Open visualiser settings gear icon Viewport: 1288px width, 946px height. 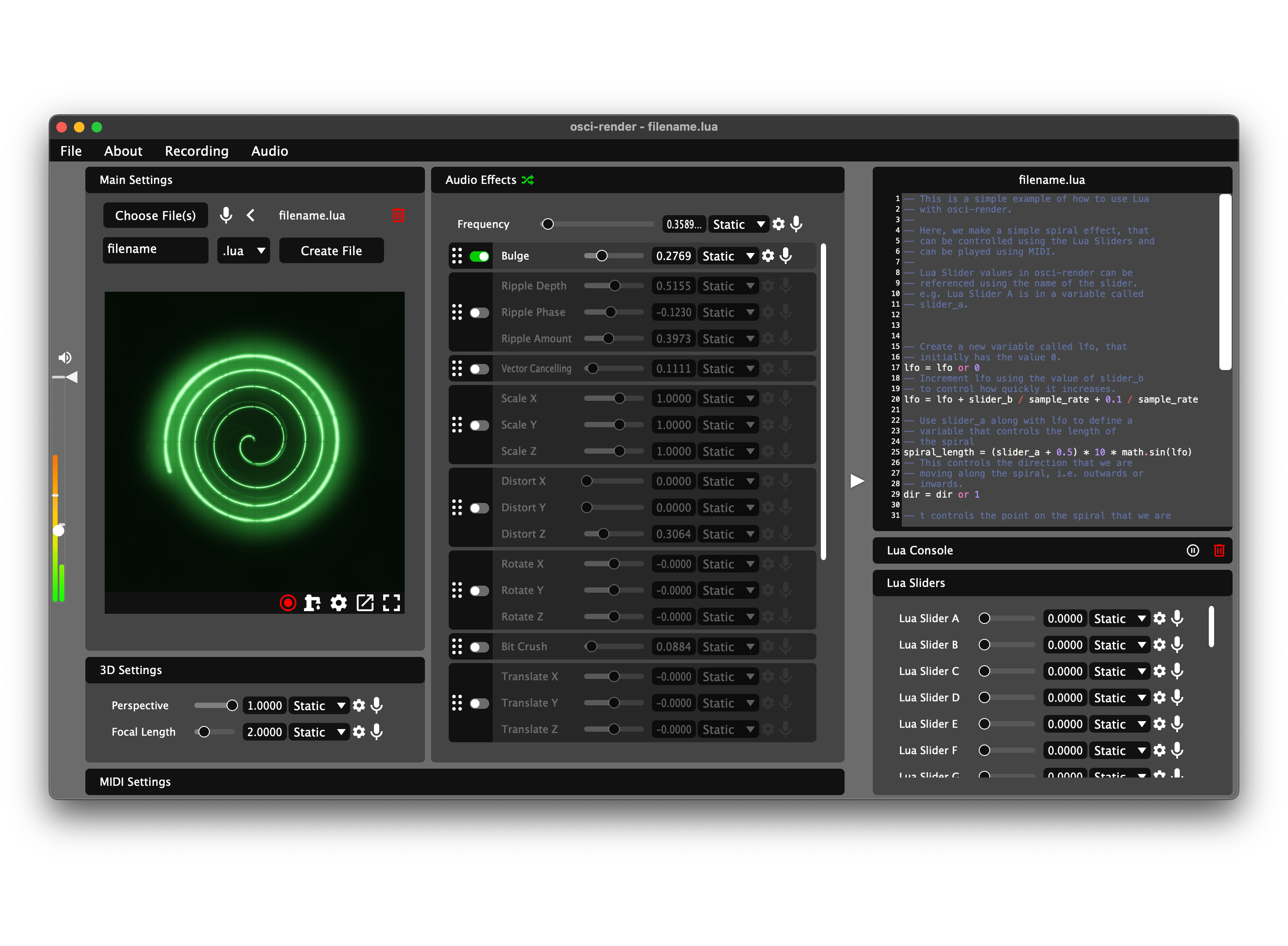(339, 602)
